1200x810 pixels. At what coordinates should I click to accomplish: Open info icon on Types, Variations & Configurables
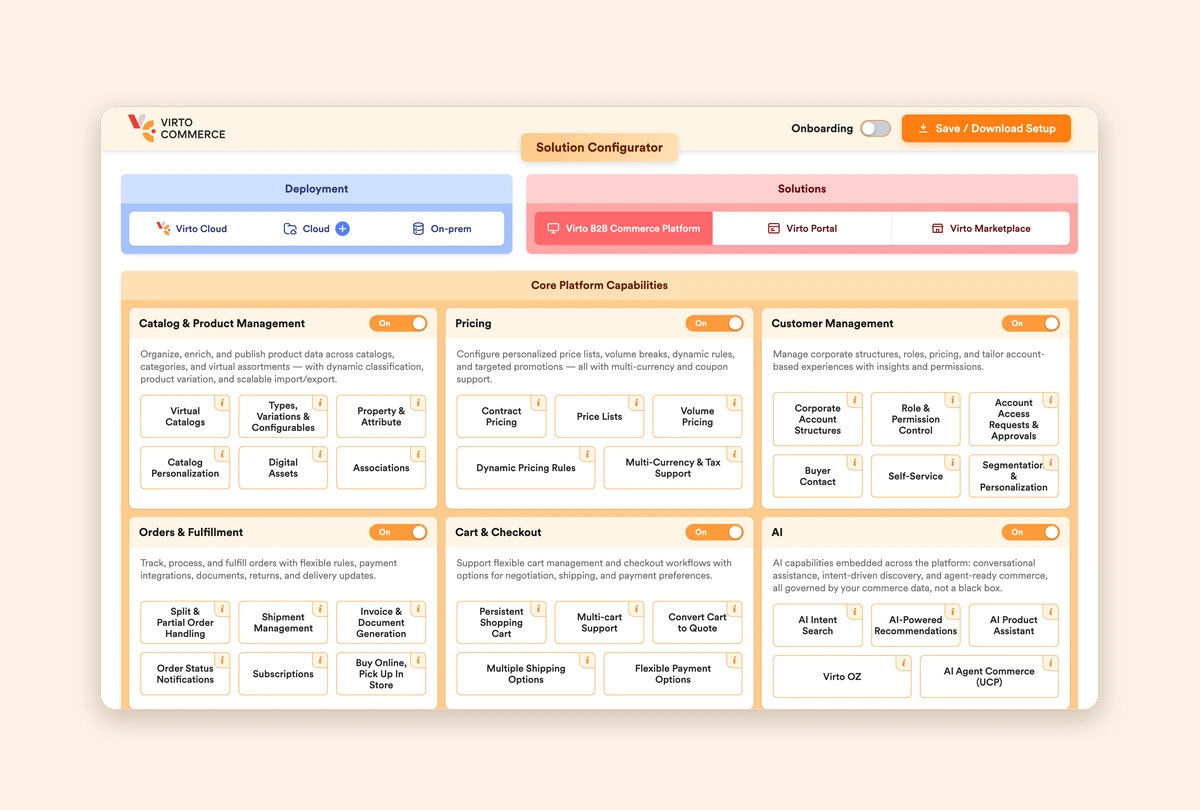(320, 402)
